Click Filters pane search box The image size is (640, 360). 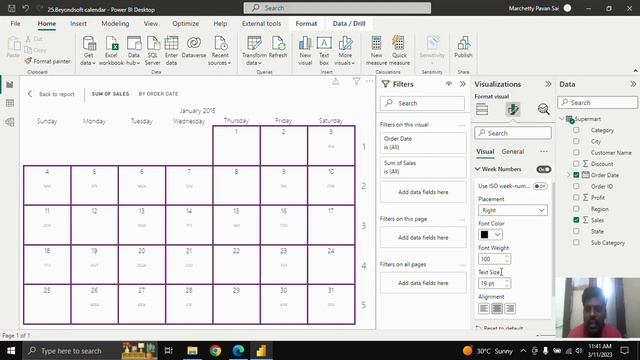point(422,103)
